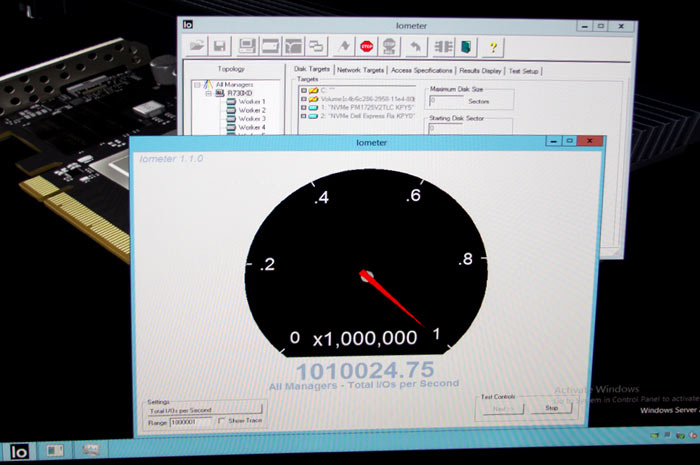This screenshot has height=465, width=700.
Task: Click the system tray flag icon
Action: (654, 435)
